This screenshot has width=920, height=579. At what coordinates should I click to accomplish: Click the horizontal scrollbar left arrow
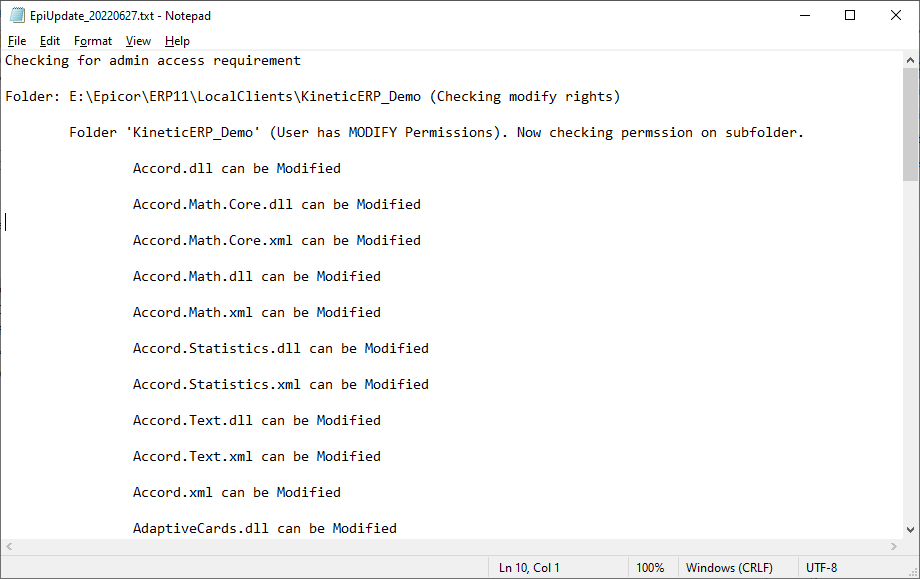pos(9,546)
